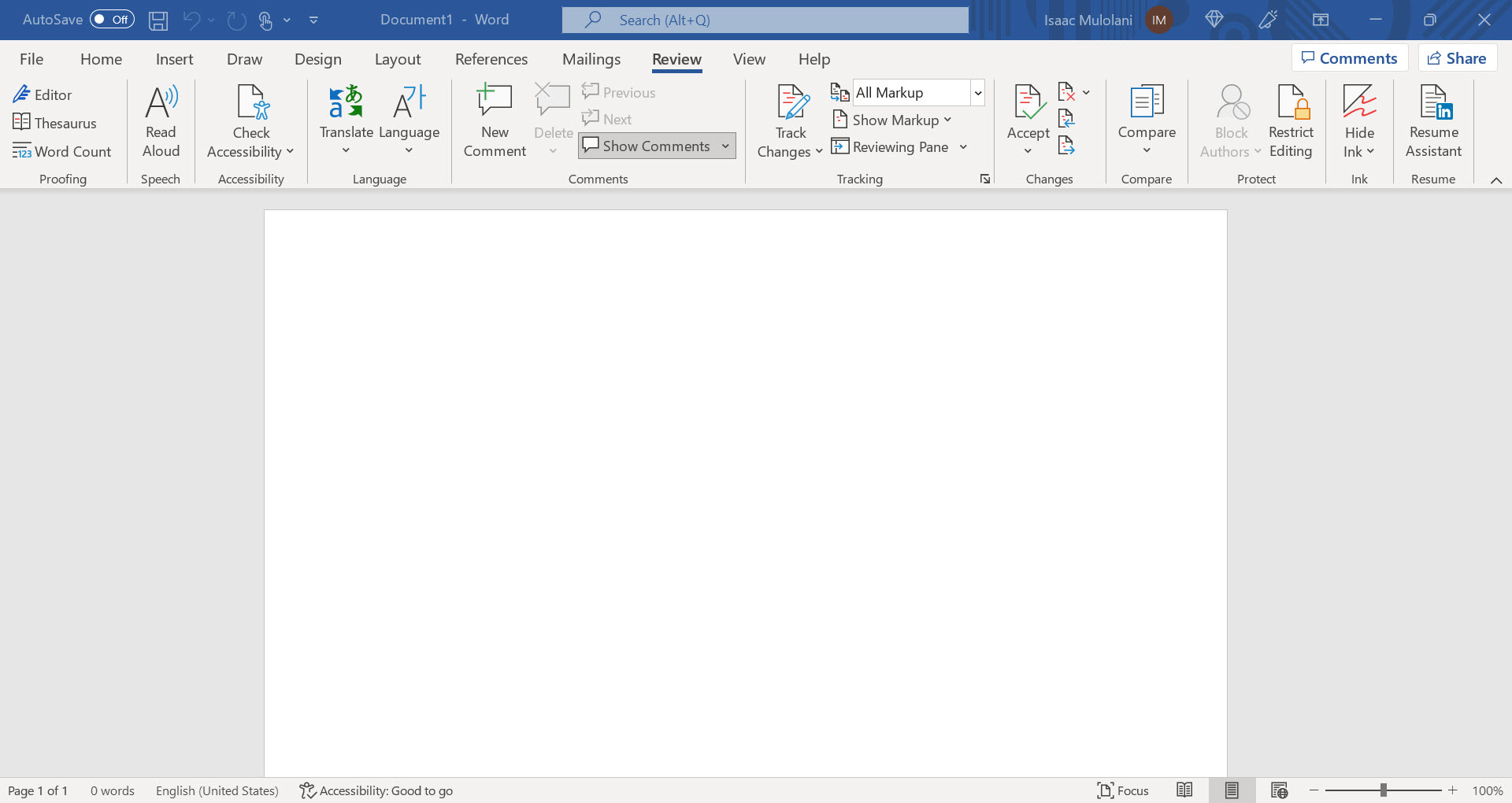The image size is (1512, 803).
Task: Click the Reject change icon
Action: [x=1066, y=93]
